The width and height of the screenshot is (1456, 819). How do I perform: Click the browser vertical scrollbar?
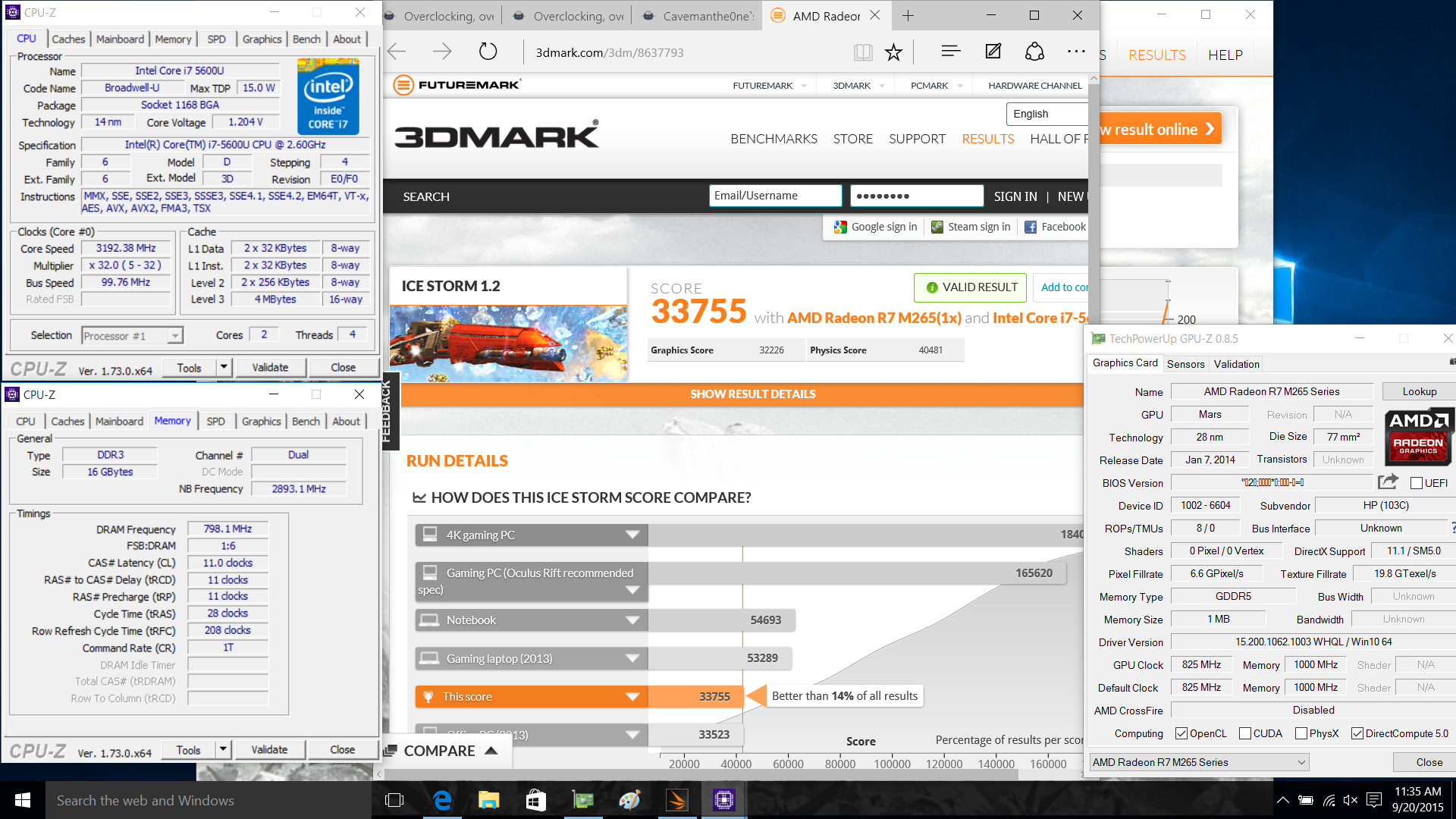click(x=1094, y=425)
